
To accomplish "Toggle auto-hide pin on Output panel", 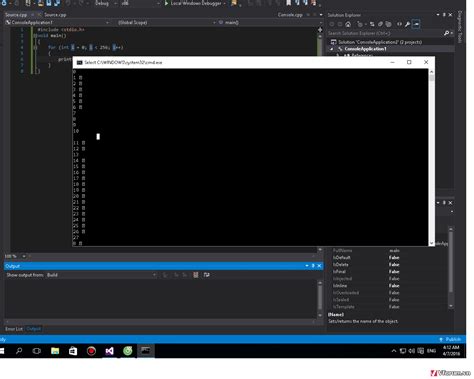I will pyautogui.click(x=313, y=266).
